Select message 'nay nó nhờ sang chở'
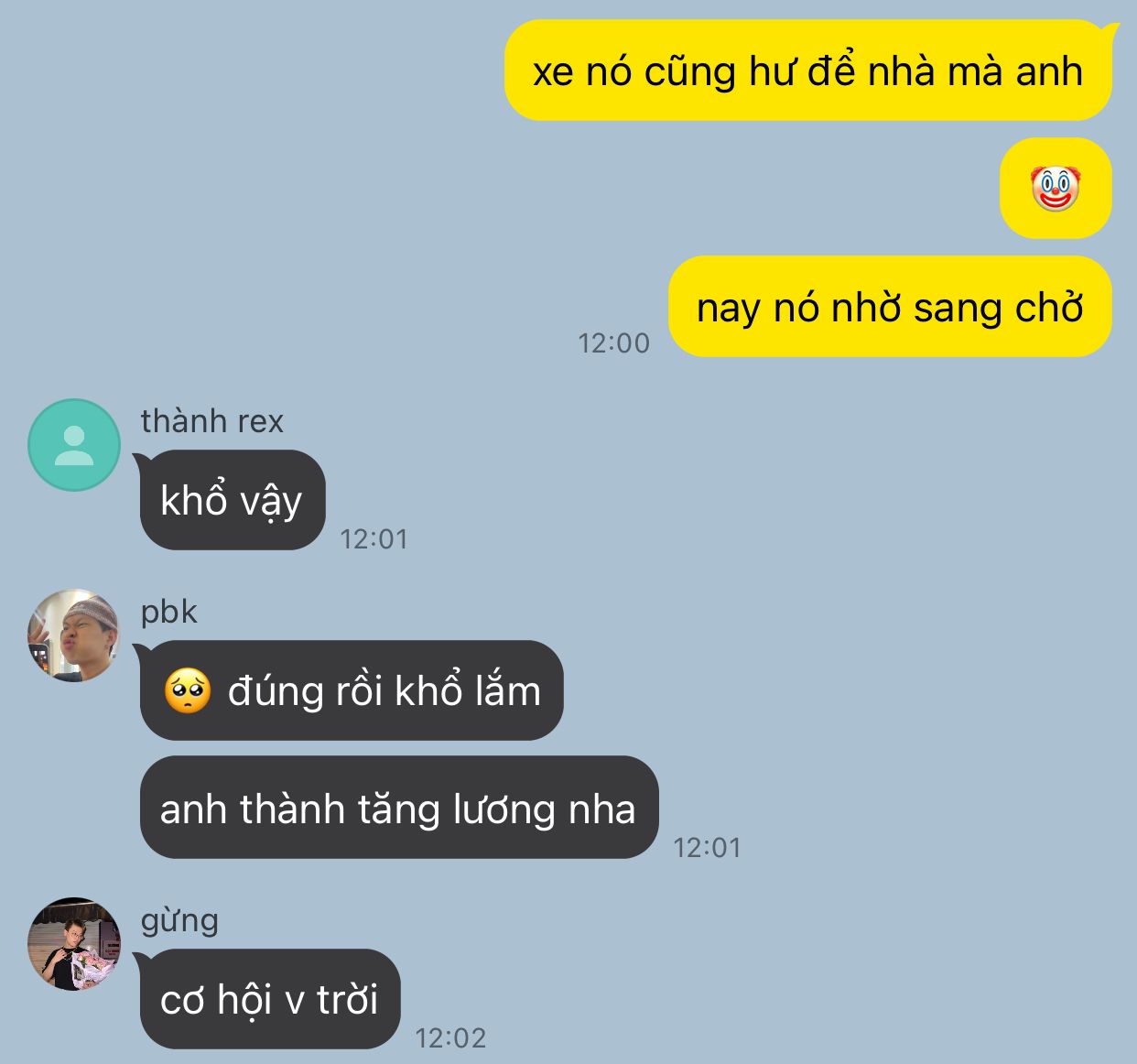This screenshot has width=1137, height=1064. tap(890, 307)
